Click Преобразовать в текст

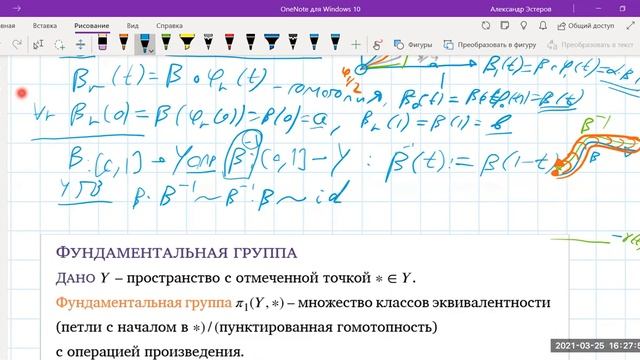(590, 44)
